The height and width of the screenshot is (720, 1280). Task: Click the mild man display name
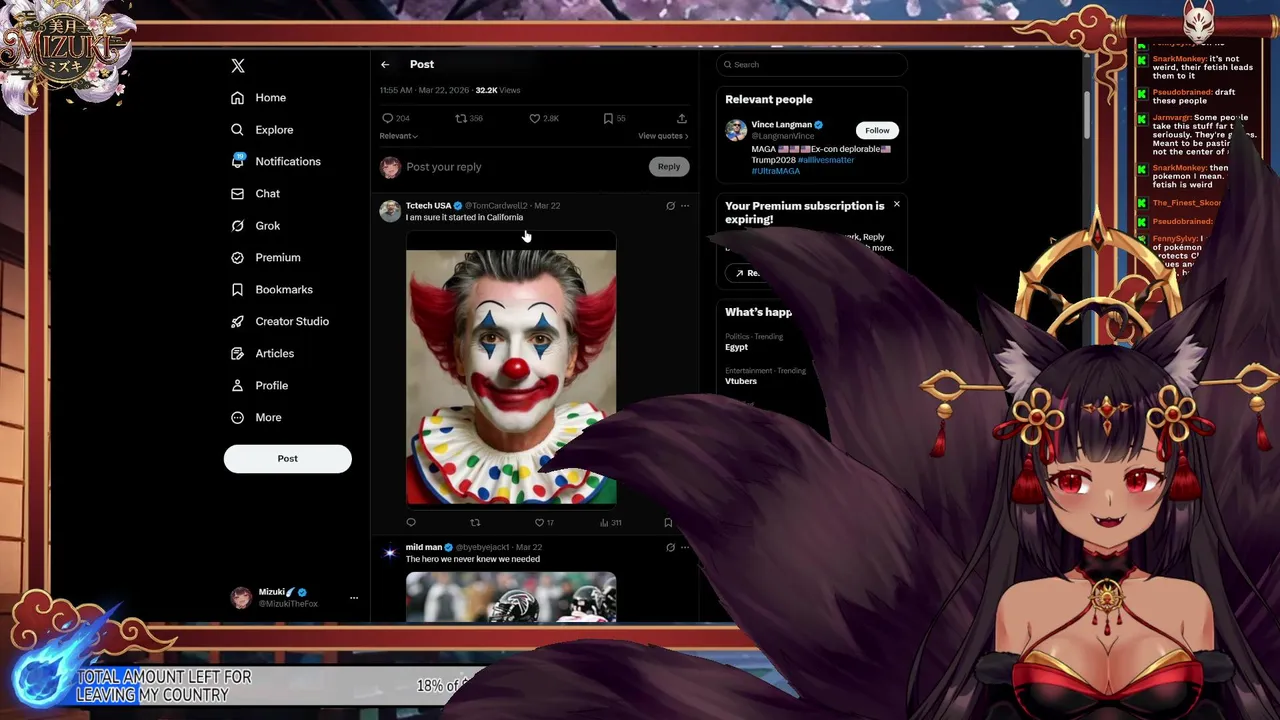click(x=424, y=548)
